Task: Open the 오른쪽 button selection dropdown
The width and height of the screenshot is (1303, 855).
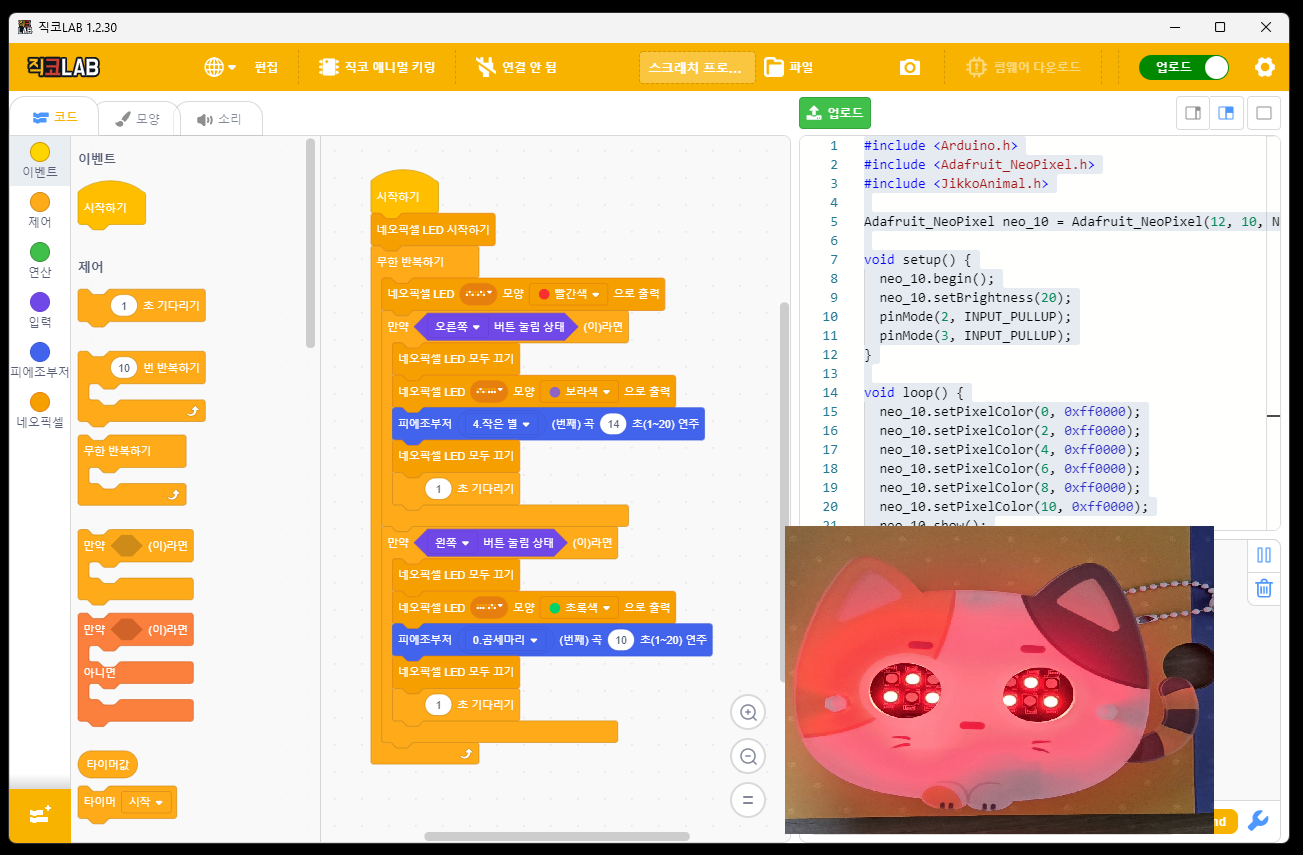Action: pos(458,327)
